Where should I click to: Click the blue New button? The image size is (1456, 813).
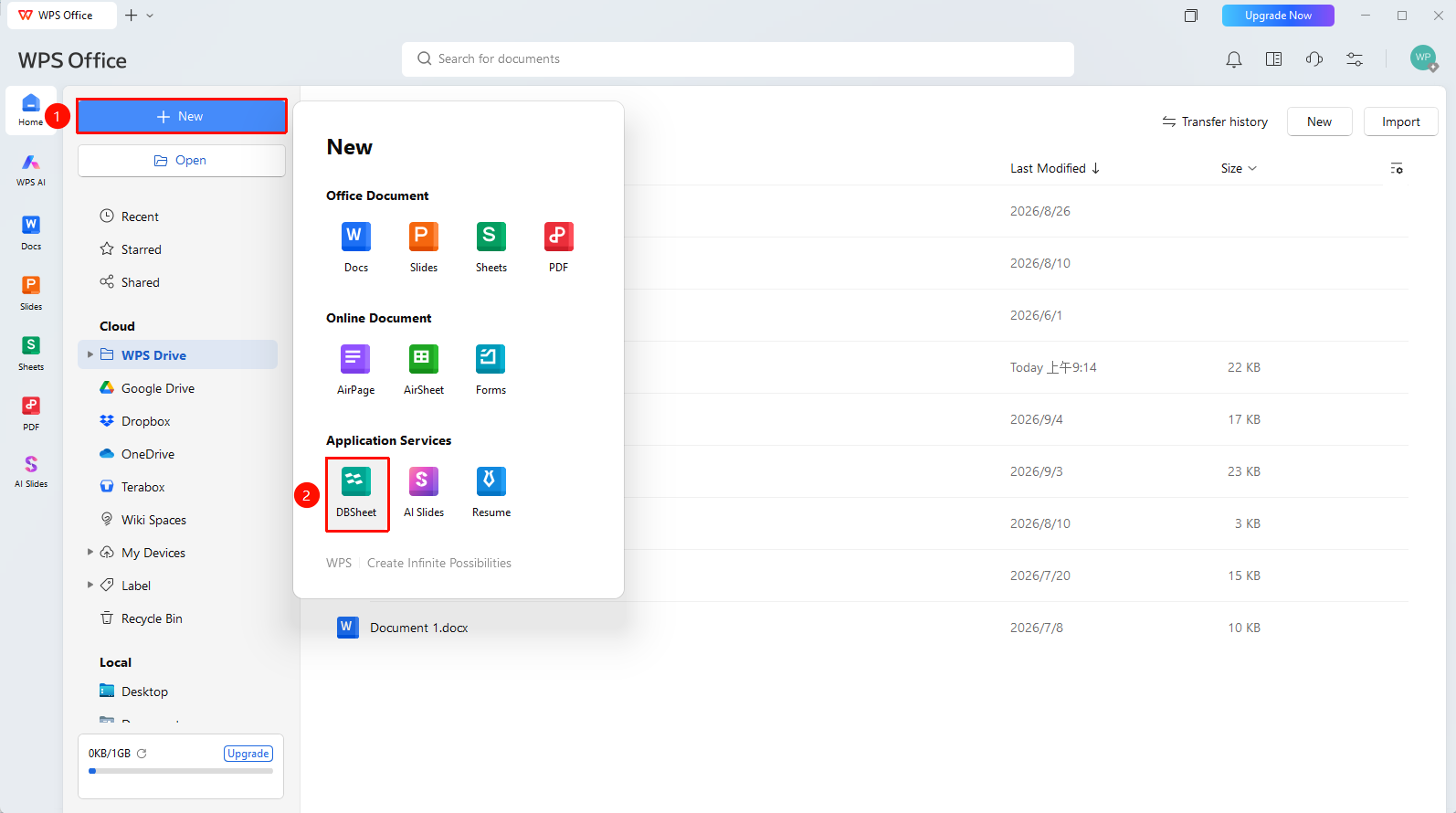[x=182, y=116]
